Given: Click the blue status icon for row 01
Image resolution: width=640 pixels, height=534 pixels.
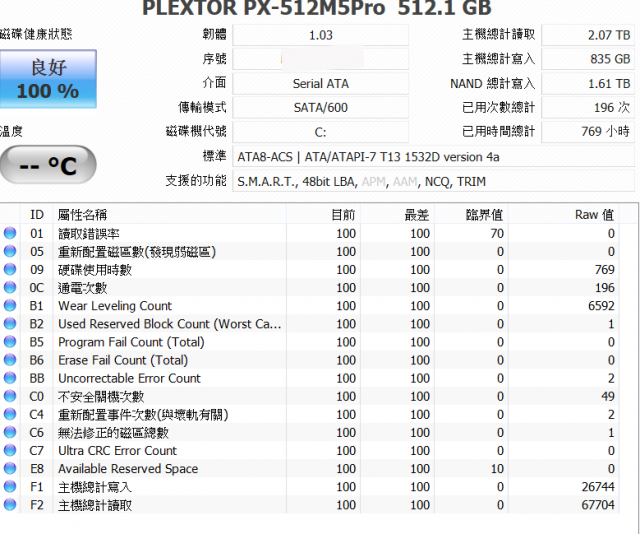Looking at the screenshot, I should (10, 233).
